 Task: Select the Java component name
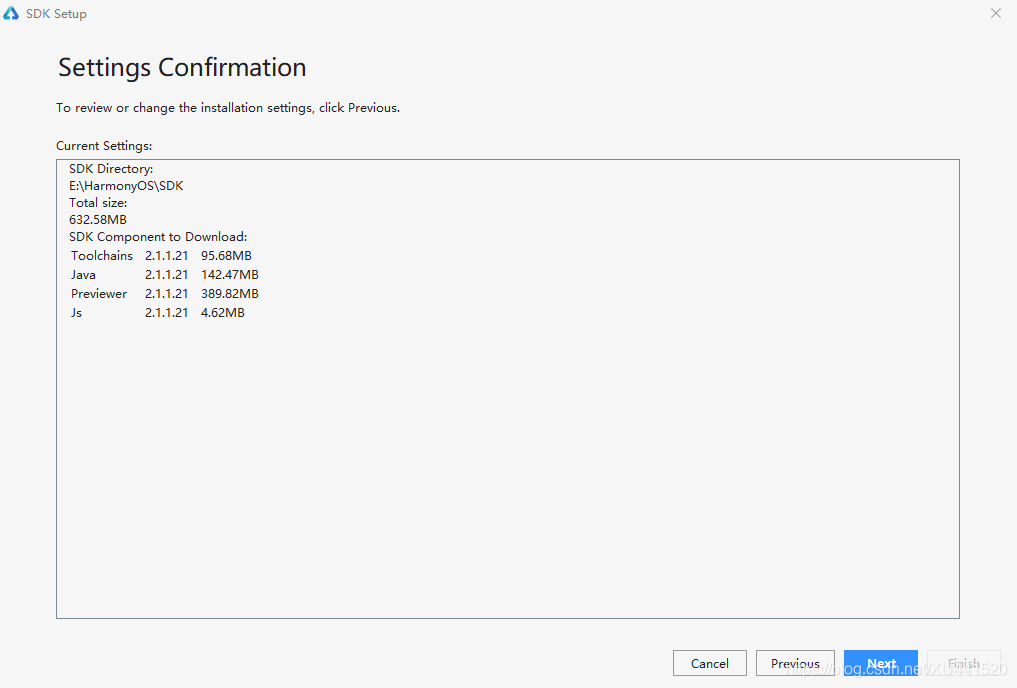point(83,274)
